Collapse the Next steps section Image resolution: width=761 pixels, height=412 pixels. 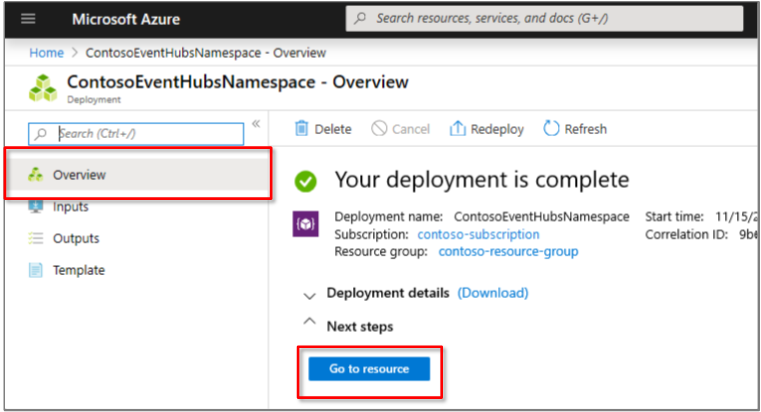tap(309, 321)
